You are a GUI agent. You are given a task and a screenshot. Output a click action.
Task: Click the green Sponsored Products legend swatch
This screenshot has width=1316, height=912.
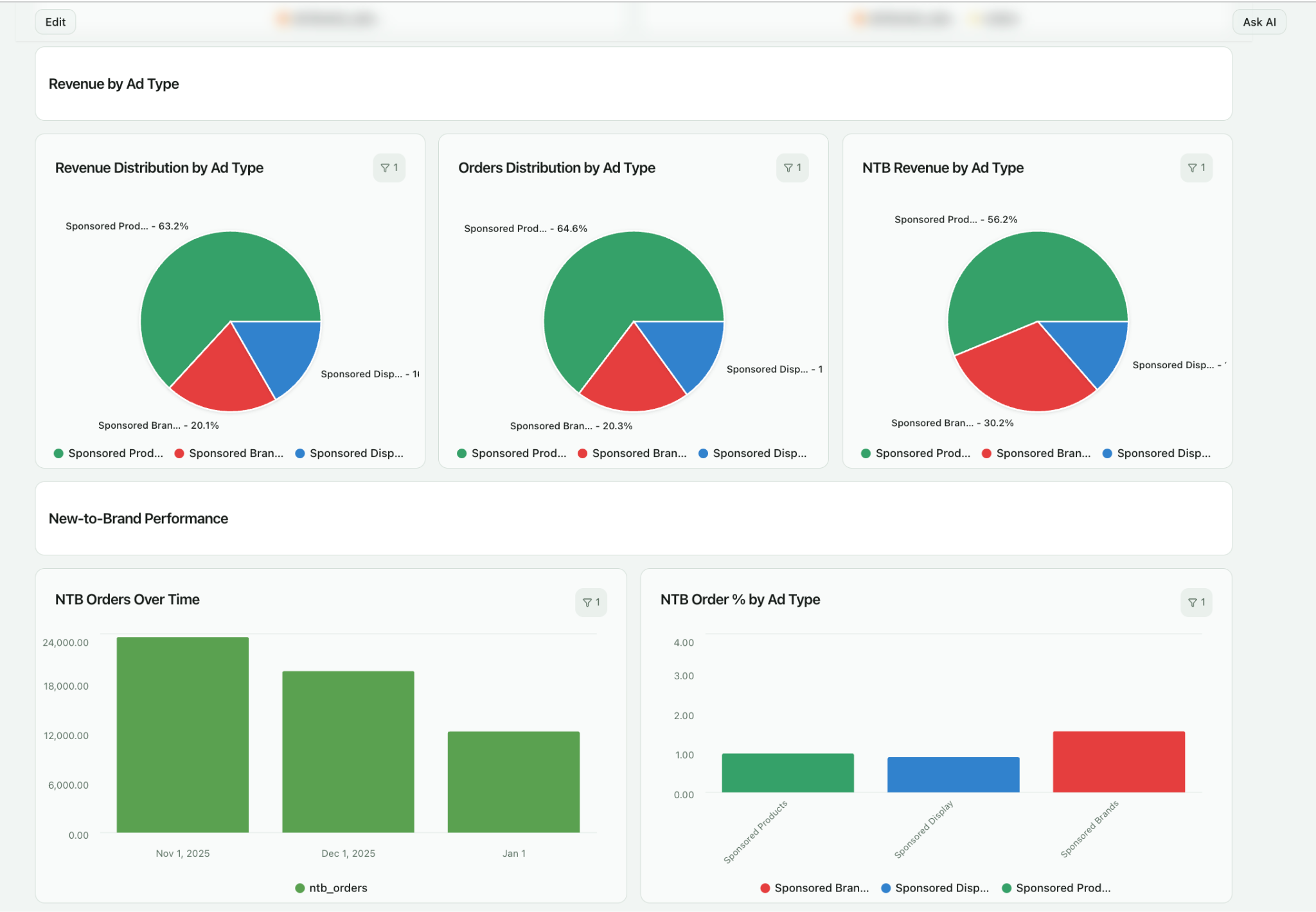(x=58, y=453)
